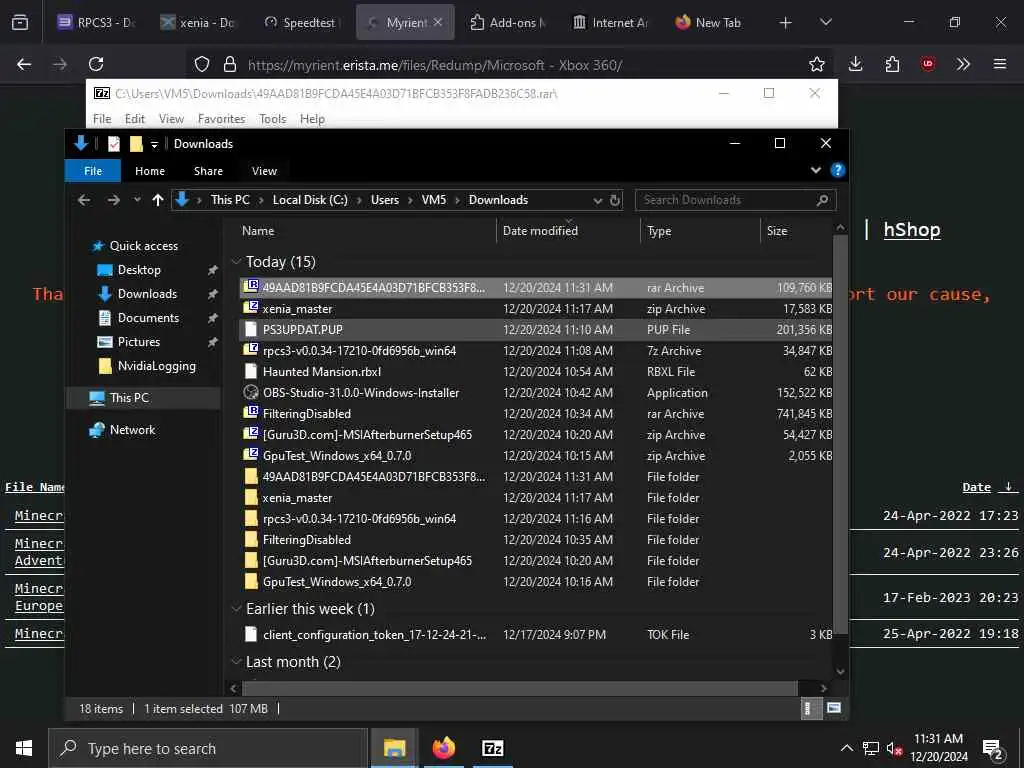Select Desktop in navigation pane

point(138,270)
